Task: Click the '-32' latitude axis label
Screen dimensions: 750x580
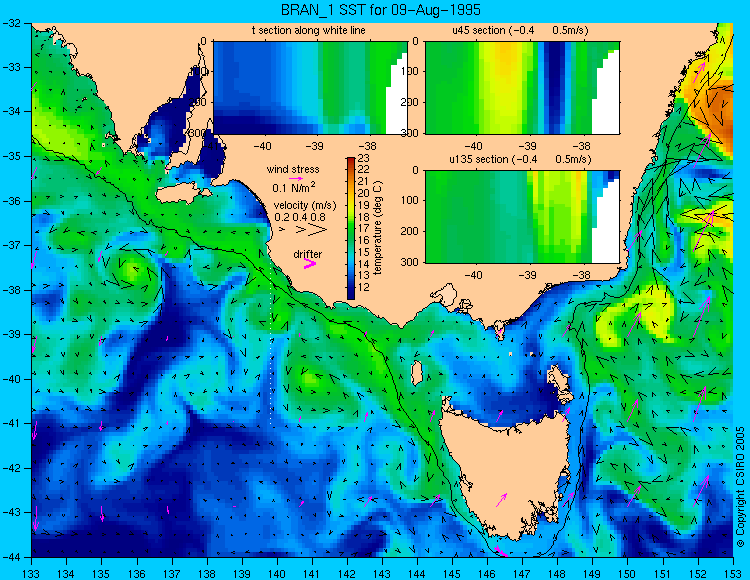Action: coord(11,23)
